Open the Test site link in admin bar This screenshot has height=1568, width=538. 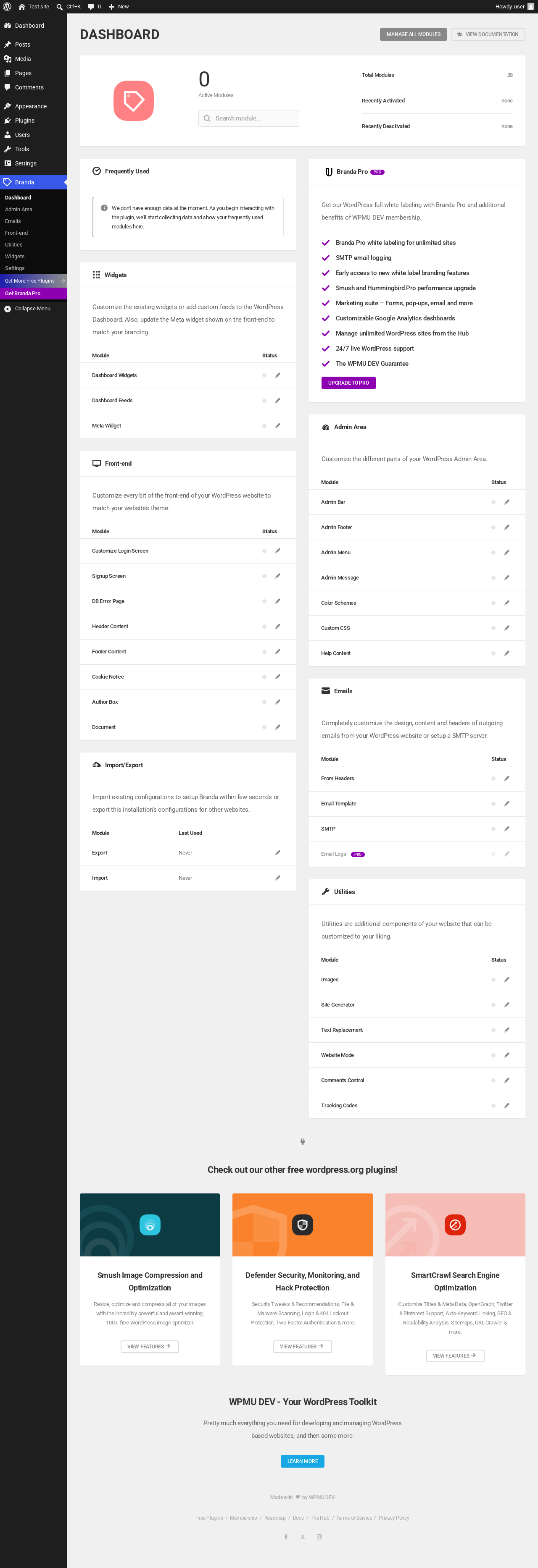pyautogui.click(x=34, y=7)
